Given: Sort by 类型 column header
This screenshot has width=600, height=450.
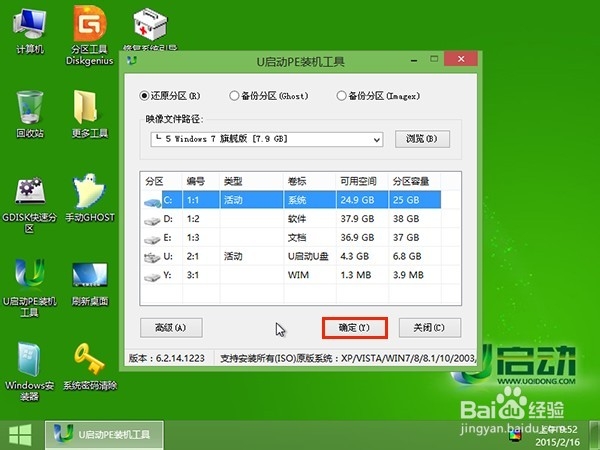Looking at the screenshot, I should point(233,181).
